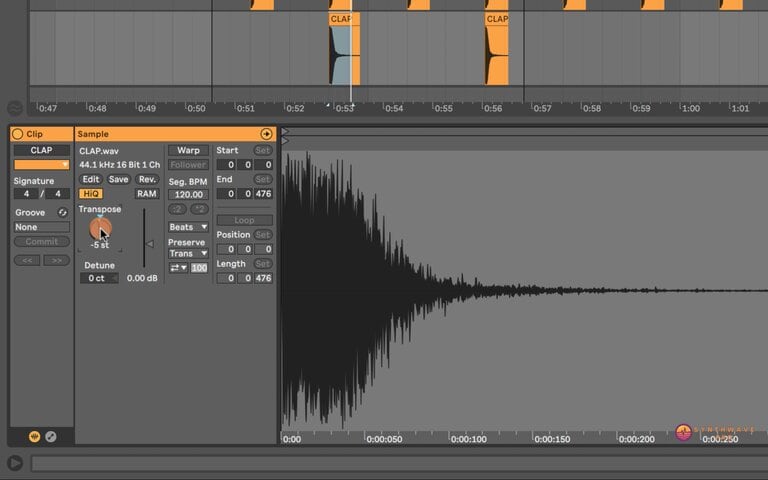
Task: Select the selected CLAP clip in arrangement
Action: coord(344,49)
